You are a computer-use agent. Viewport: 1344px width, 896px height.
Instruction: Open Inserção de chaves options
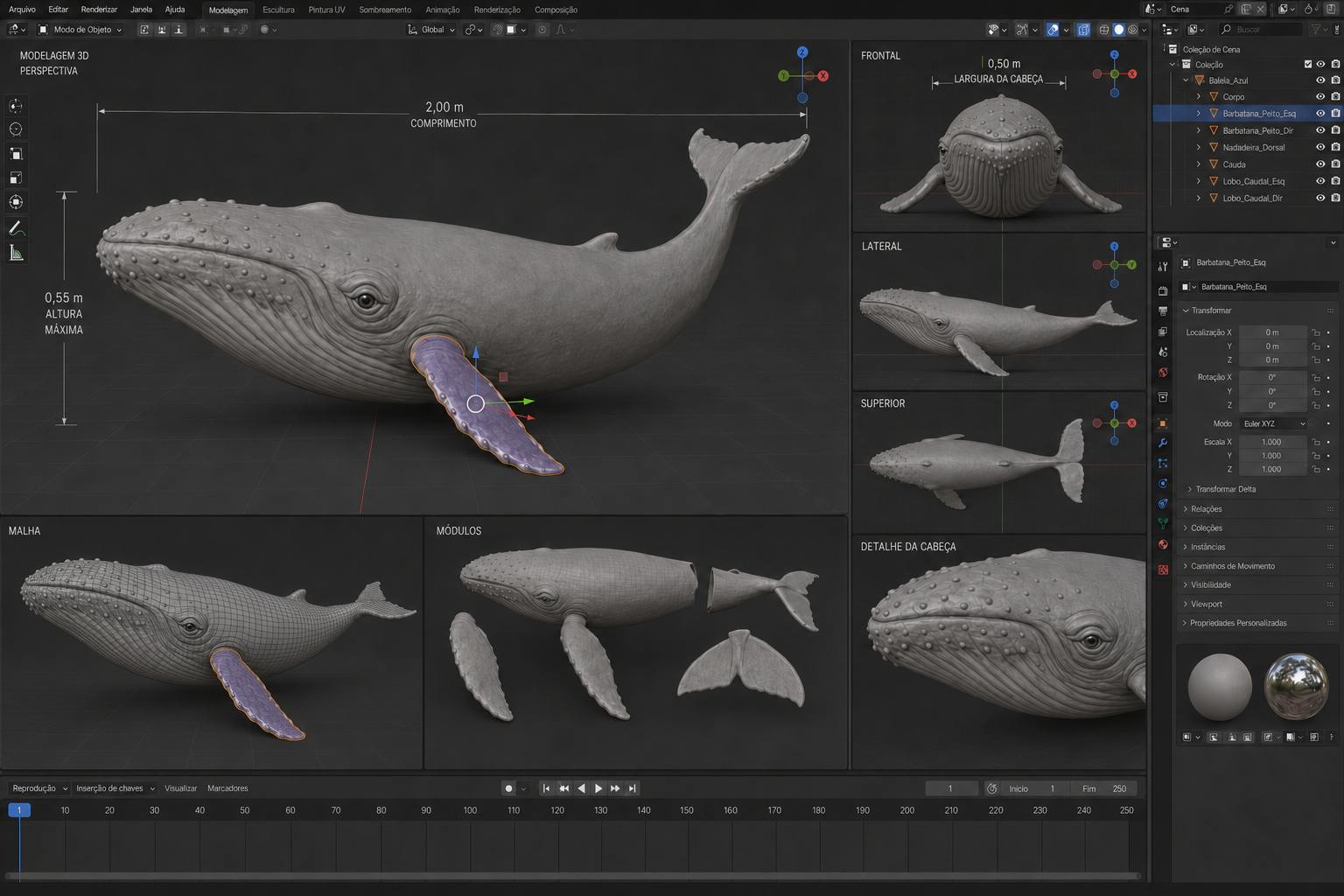pyautogui.click(x=115, y=788)
